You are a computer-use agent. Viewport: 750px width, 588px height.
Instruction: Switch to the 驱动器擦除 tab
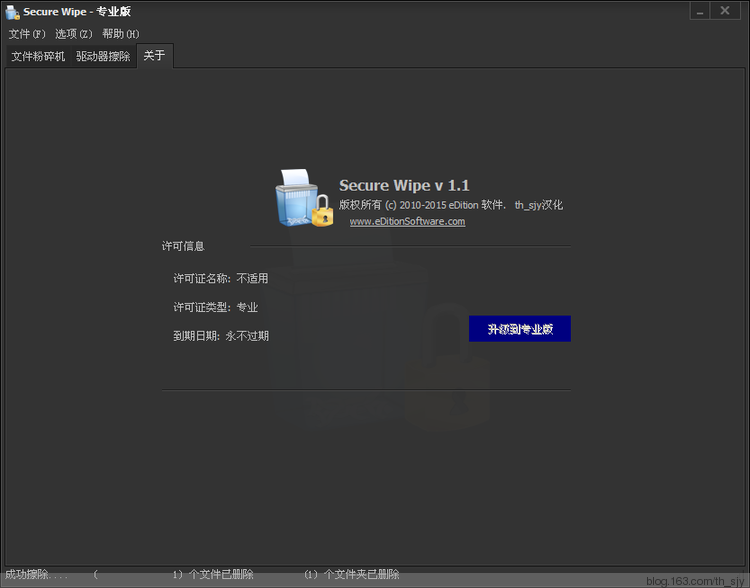(103, 56)
